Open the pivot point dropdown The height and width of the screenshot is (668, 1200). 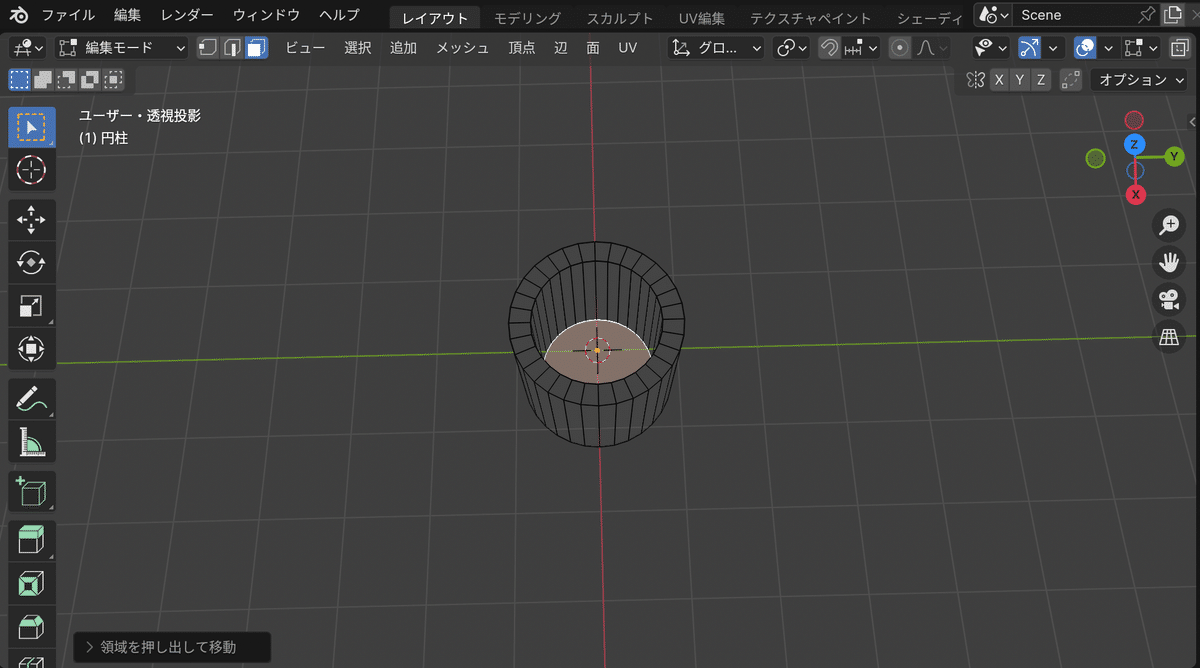tap(792, 48)
